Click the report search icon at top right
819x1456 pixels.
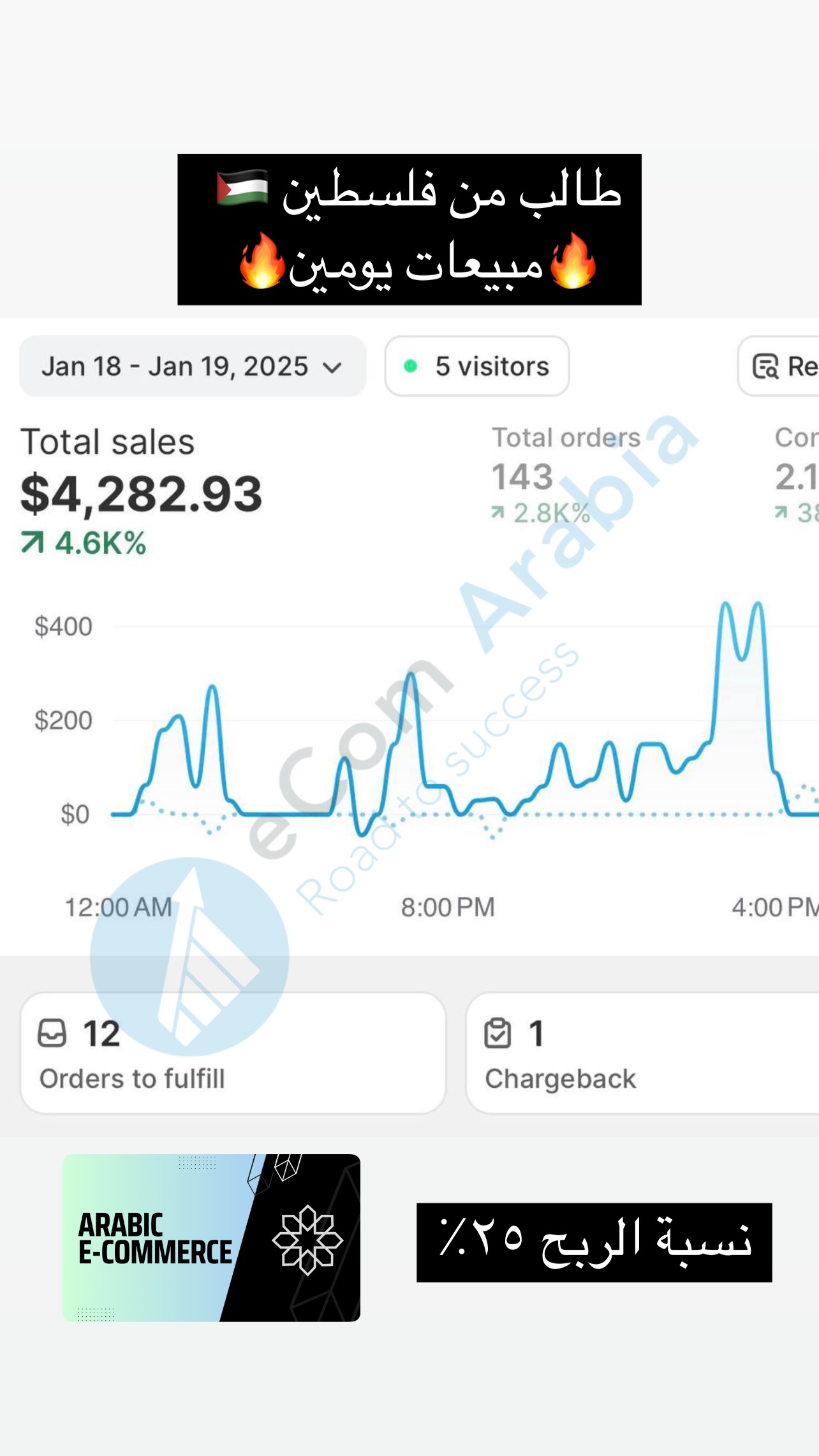pyautogui.click(x=765, y=367)
